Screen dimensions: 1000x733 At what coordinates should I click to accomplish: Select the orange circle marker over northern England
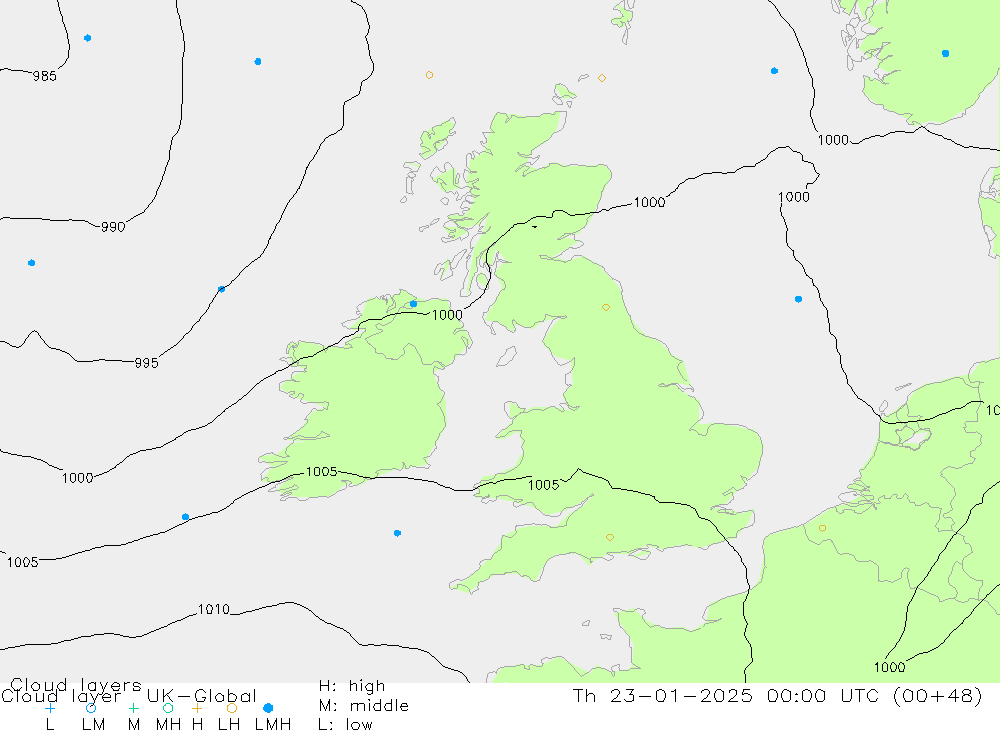[x=606, y=307]
